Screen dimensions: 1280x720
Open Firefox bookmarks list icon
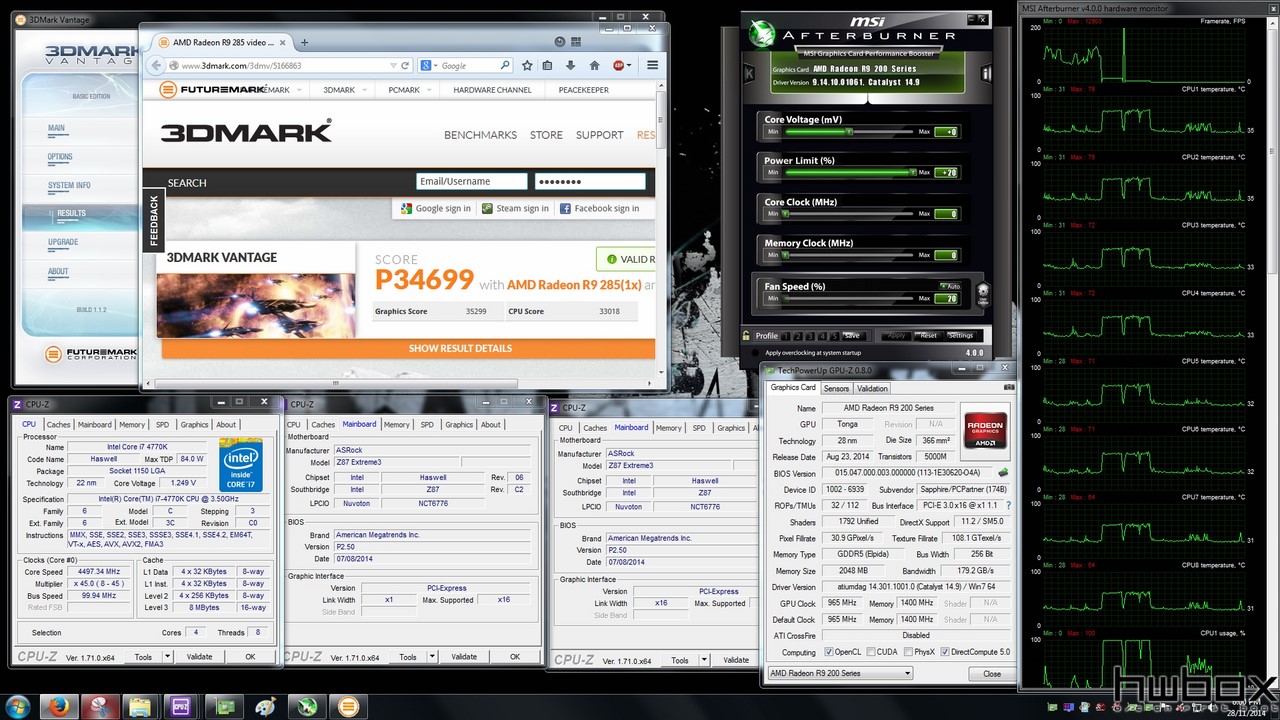click(x=548, y=65)
